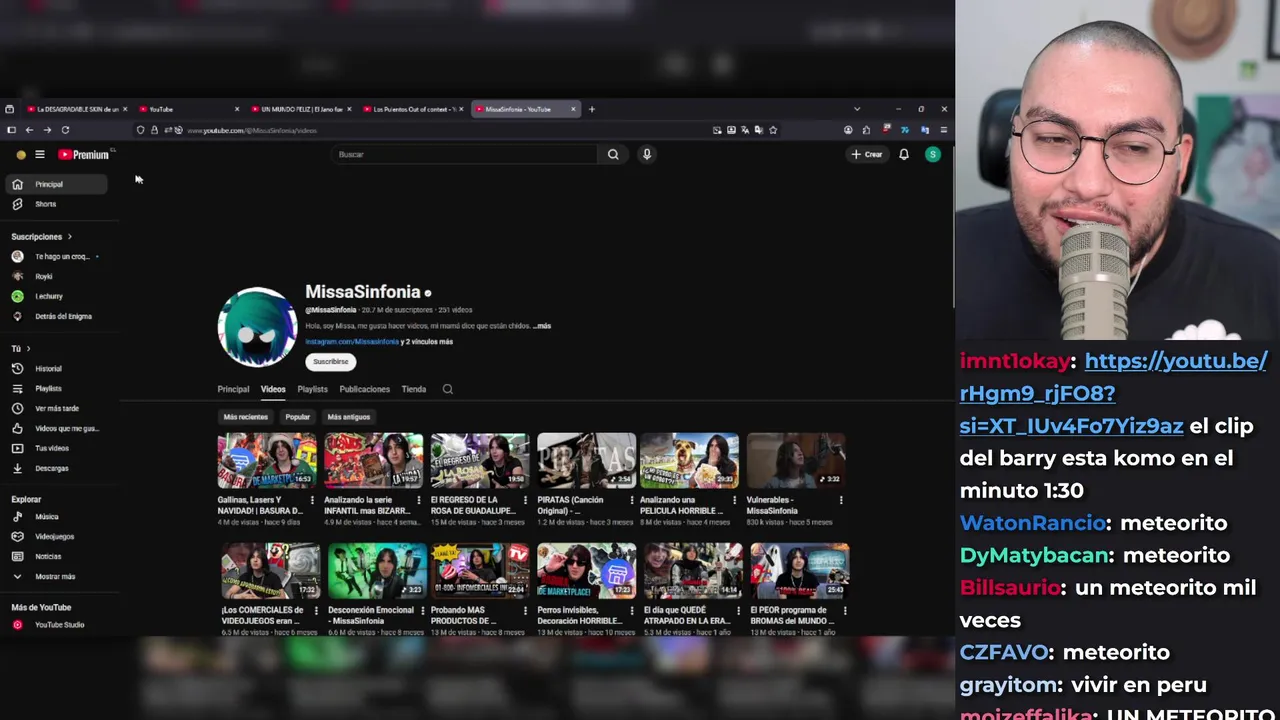Bookmark this page with star icon
The width and height of the screenshot is (1280, 720).
pyautogui.click(x=773, y=130)
